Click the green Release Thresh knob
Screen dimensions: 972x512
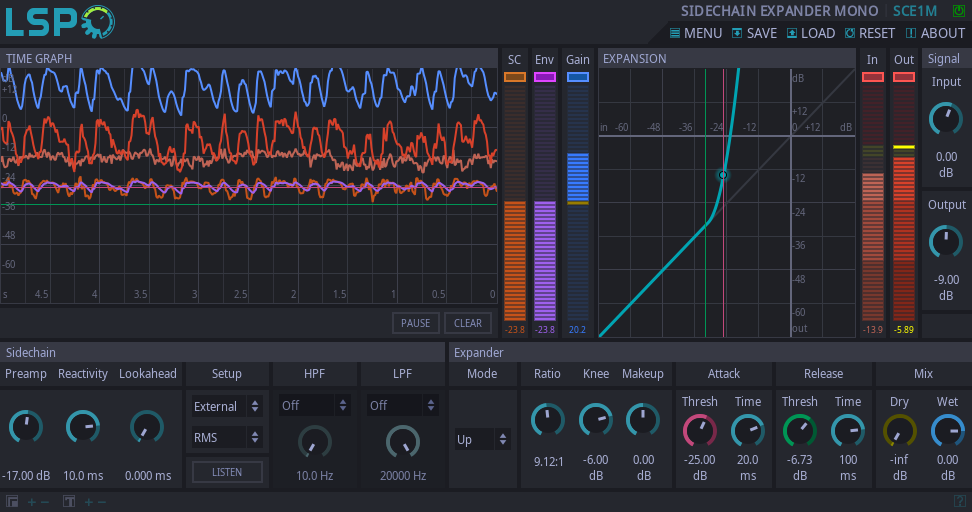tap(800, 430)
